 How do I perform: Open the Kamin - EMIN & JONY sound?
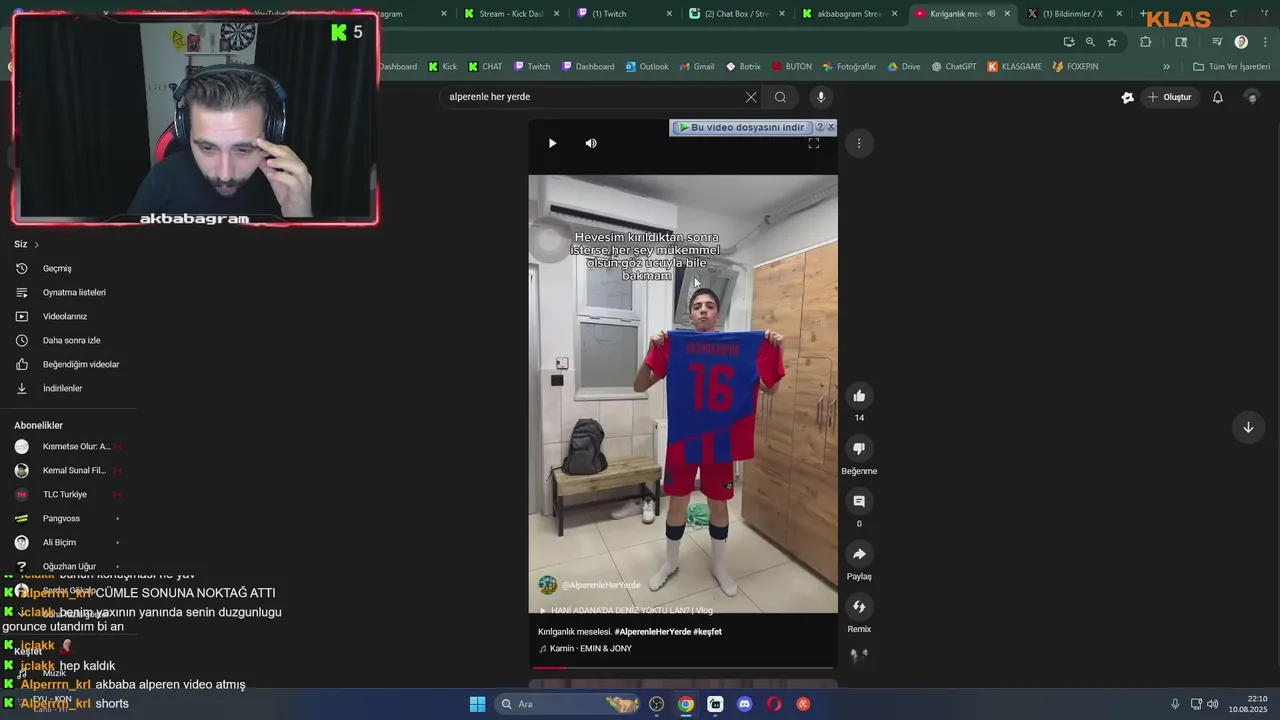(586, 649)
